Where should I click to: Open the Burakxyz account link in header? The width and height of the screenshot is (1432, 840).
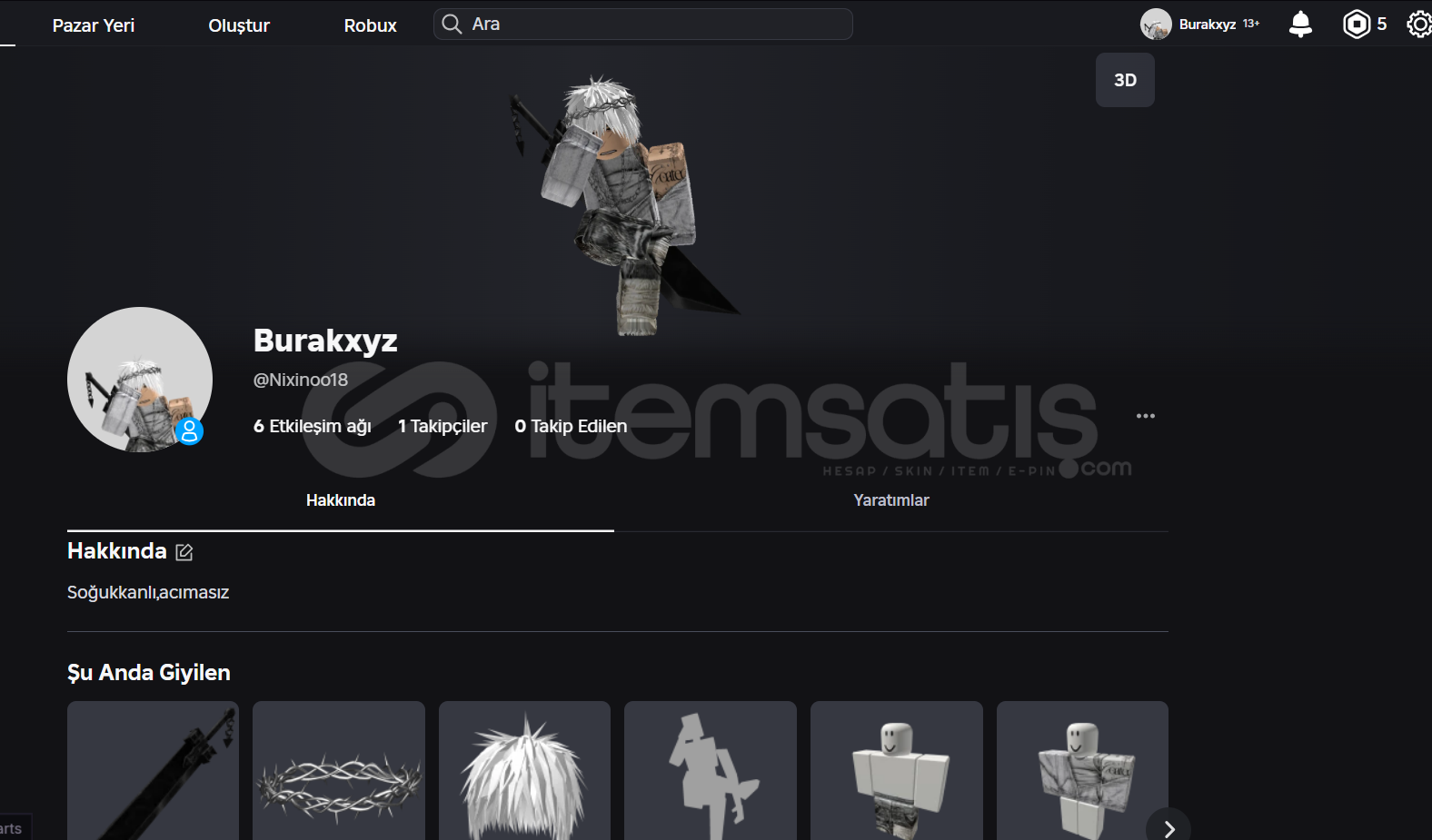coord(1208,25)
